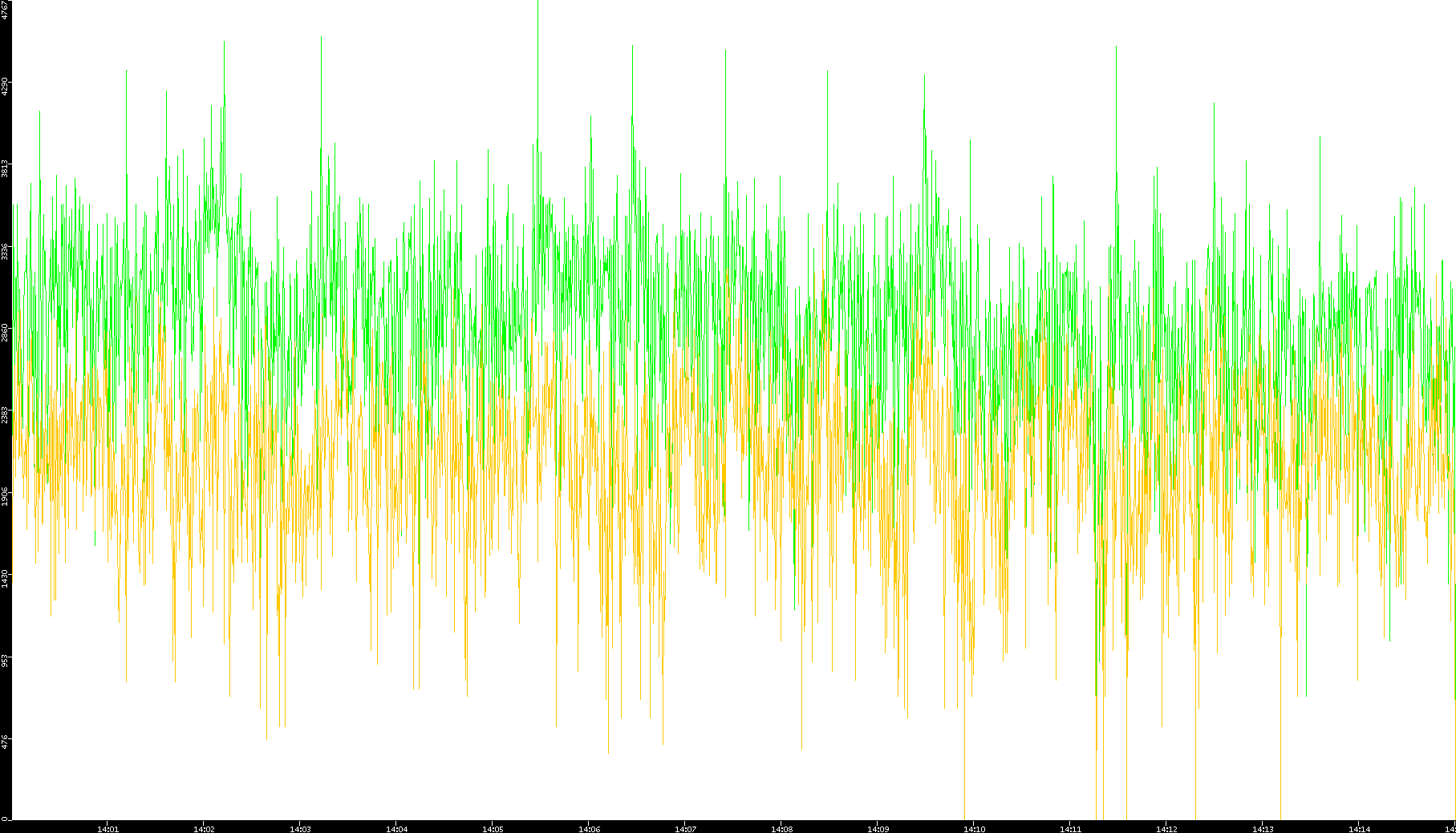Select the 14:02 tick on the time axis
The width and height of the screenshot is (1456, 833).
click(204, 828)
